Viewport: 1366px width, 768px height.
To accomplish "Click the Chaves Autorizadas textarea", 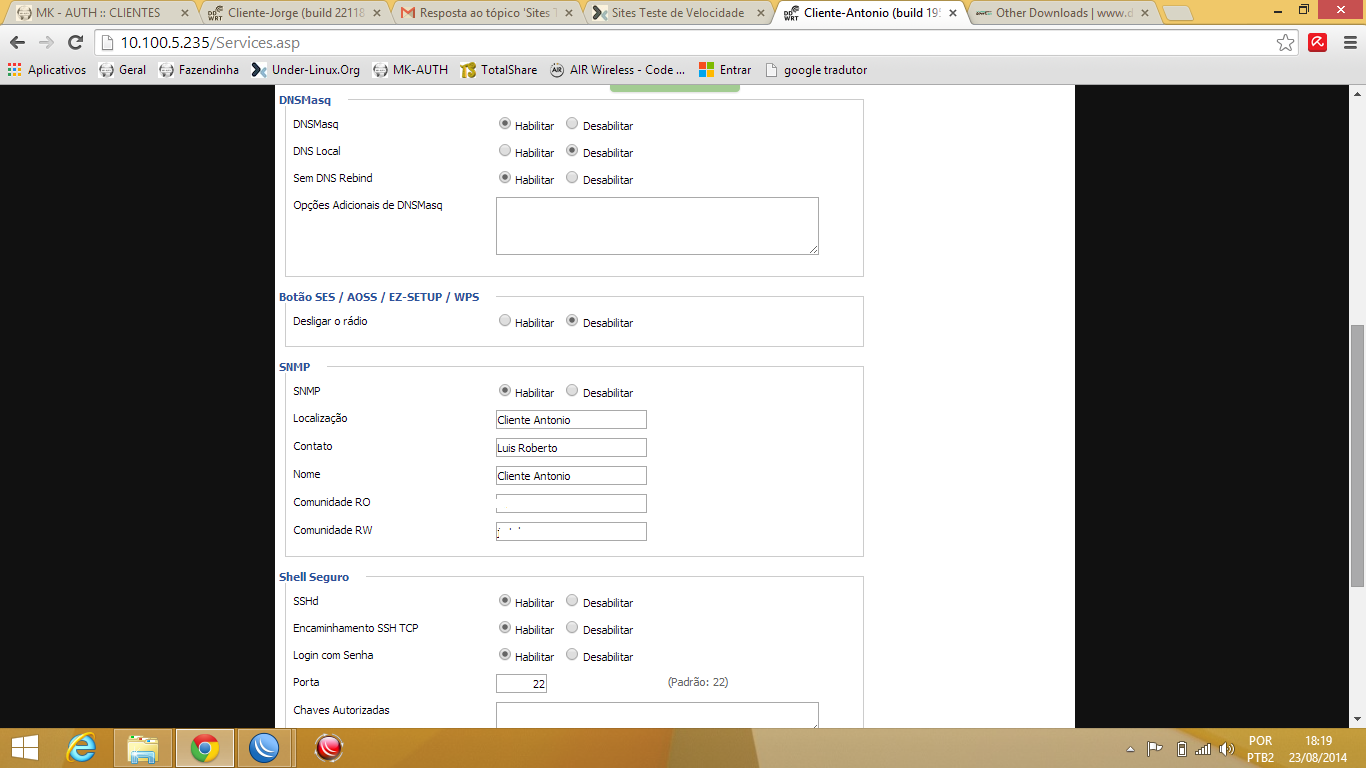I will point(657,715).
